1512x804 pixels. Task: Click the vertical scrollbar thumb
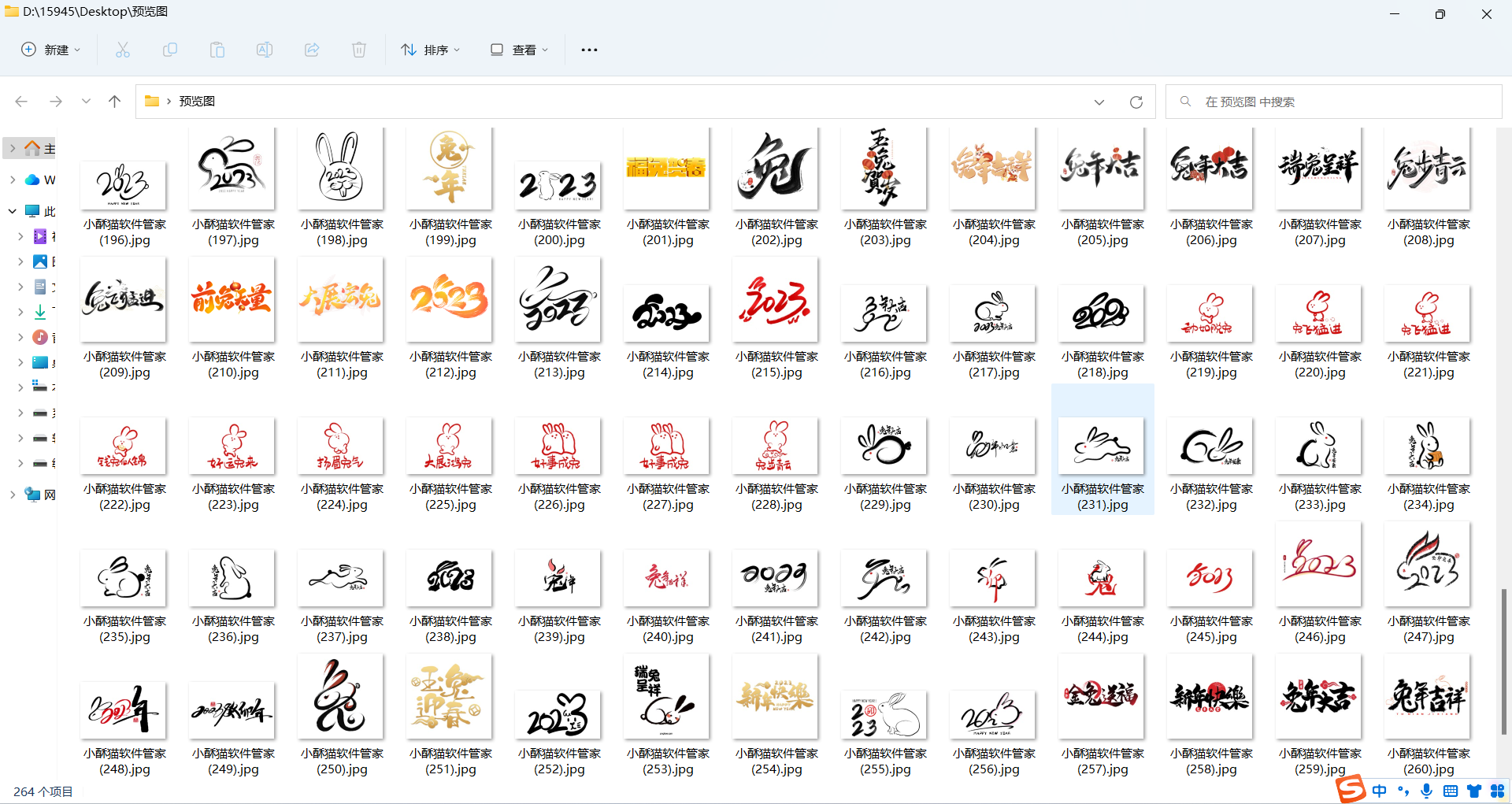1503,661
